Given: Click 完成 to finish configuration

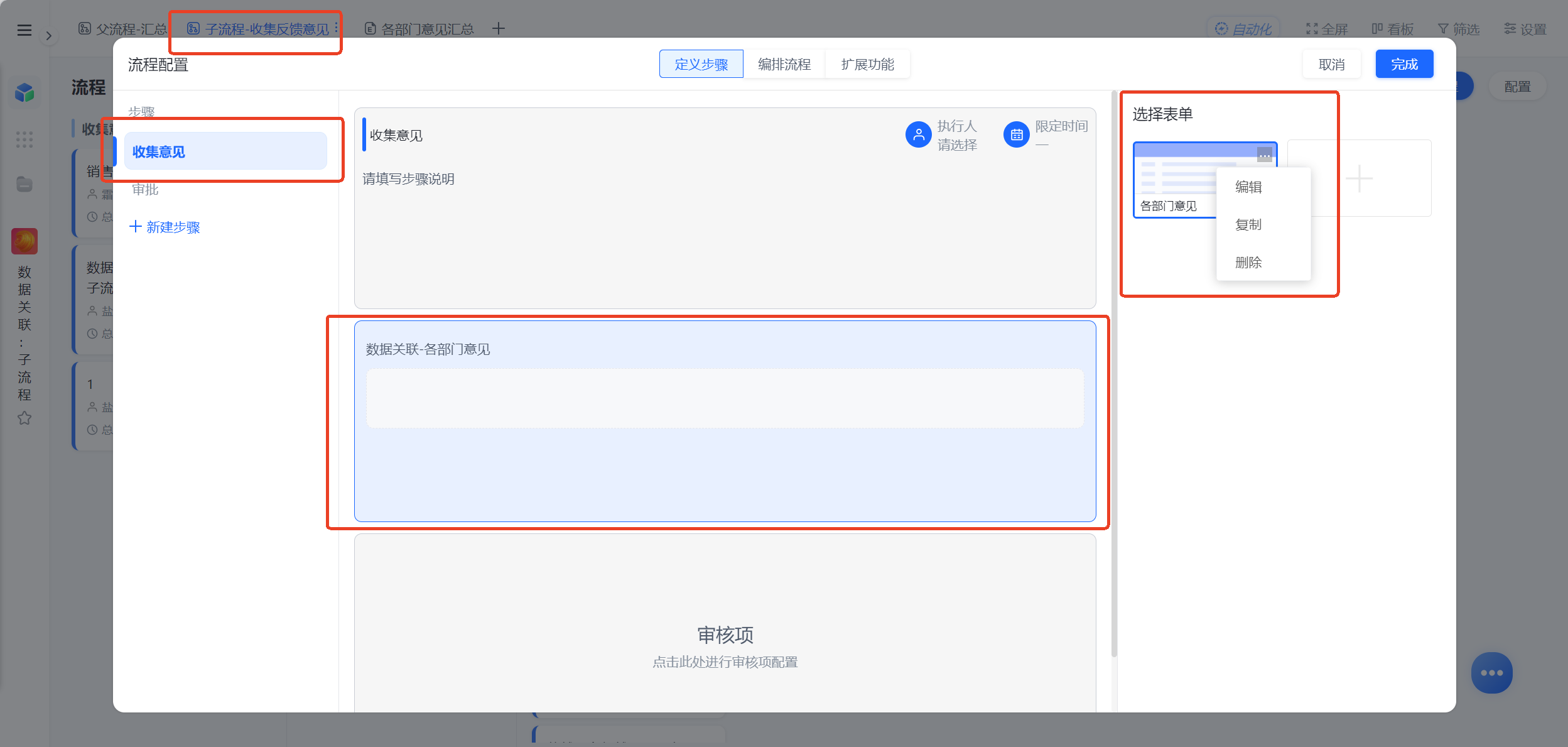Looking at the screenshot, I should click(x=1404, y=64).
